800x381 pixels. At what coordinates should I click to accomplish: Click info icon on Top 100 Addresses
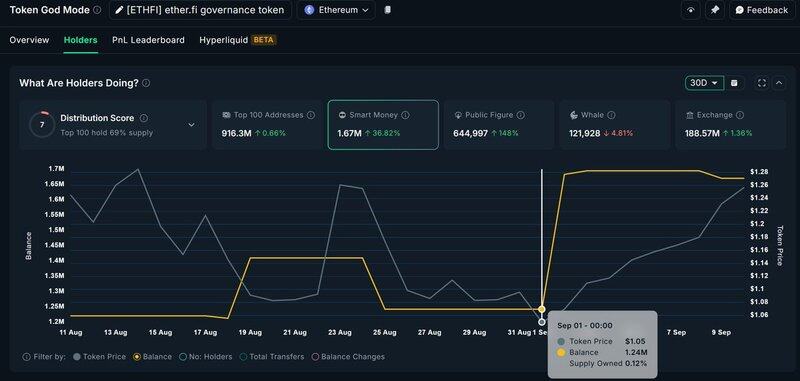coord(311,115)
